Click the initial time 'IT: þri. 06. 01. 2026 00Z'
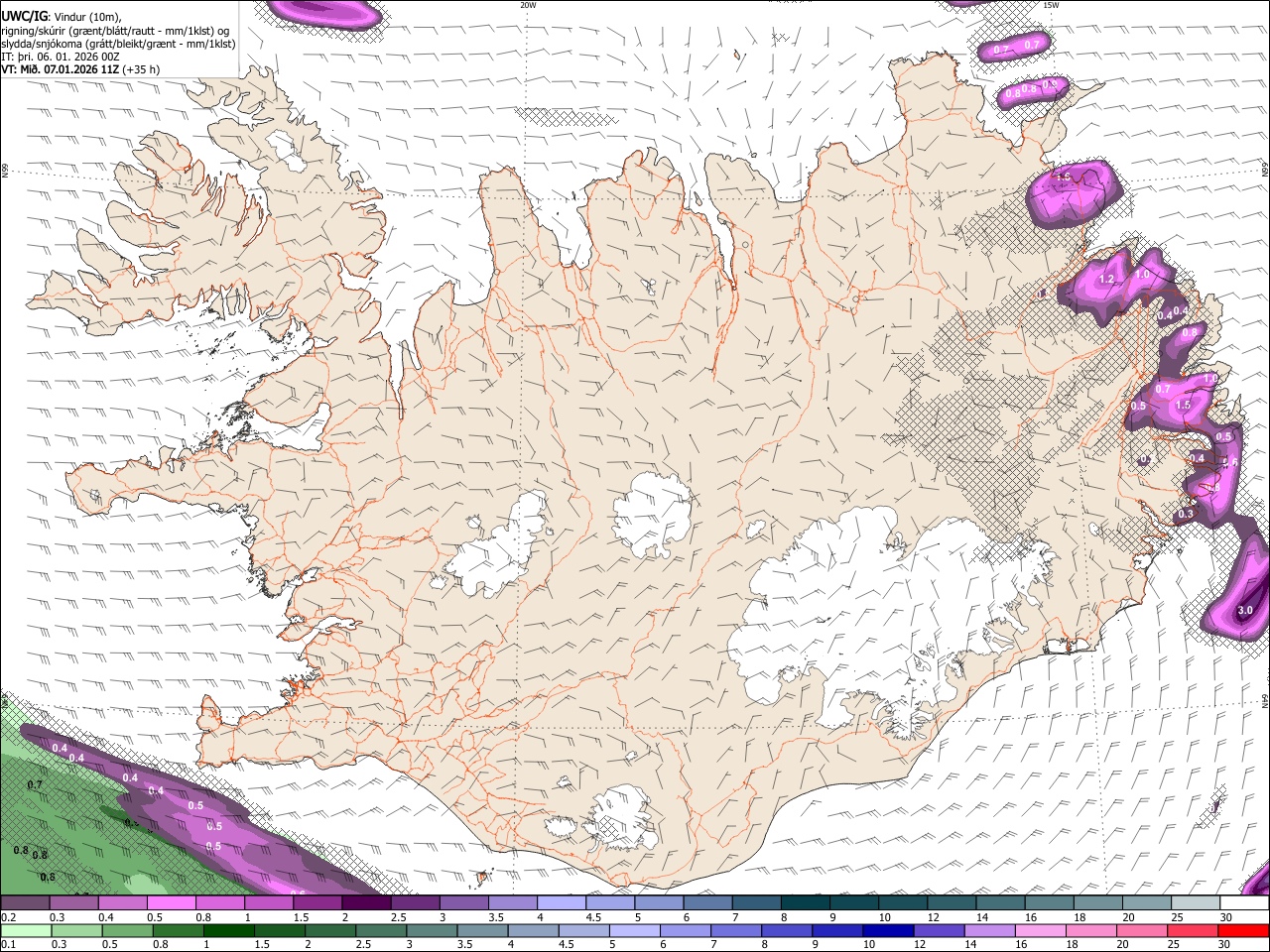The width and height of the screenshot is (1270, 952). coord(61,57)
